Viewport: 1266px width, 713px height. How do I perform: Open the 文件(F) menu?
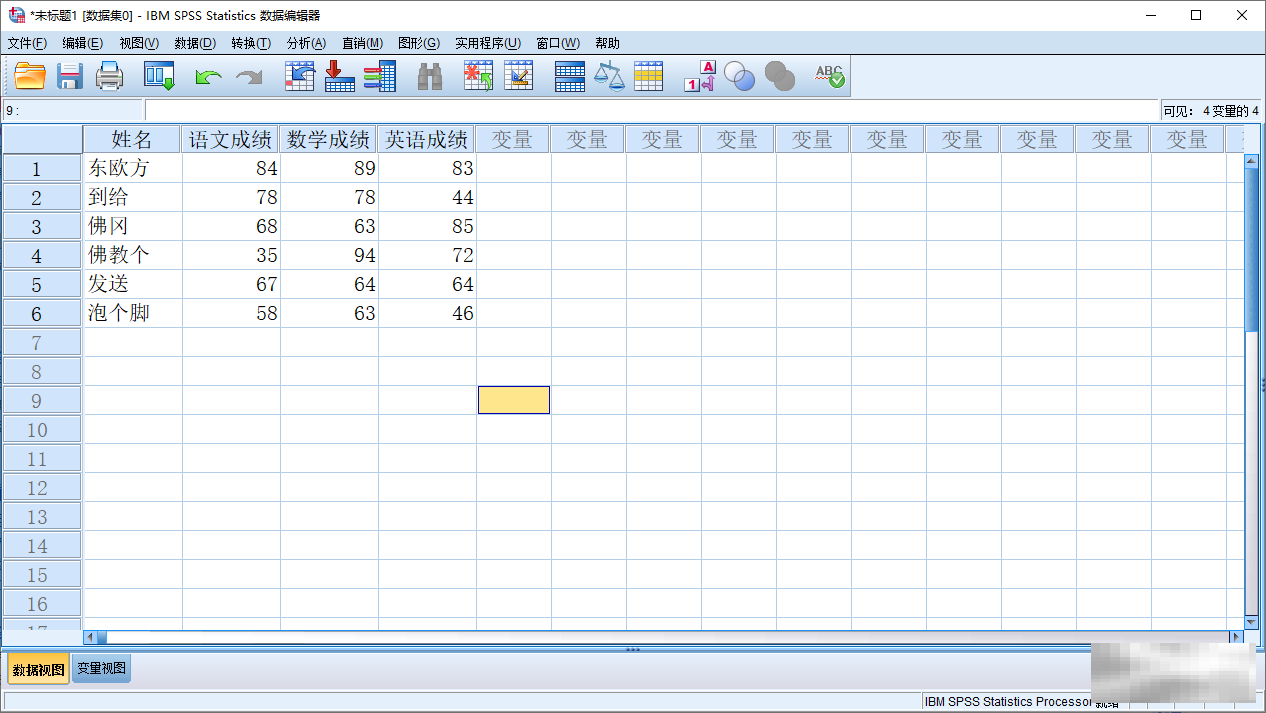27,43
